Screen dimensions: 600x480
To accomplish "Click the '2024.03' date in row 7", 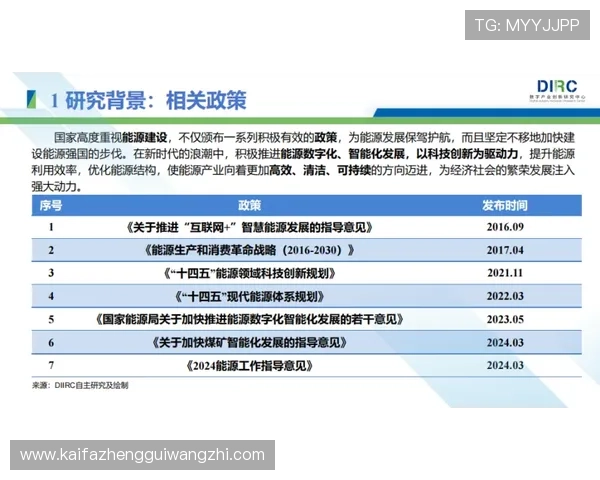I will point(505,365).
